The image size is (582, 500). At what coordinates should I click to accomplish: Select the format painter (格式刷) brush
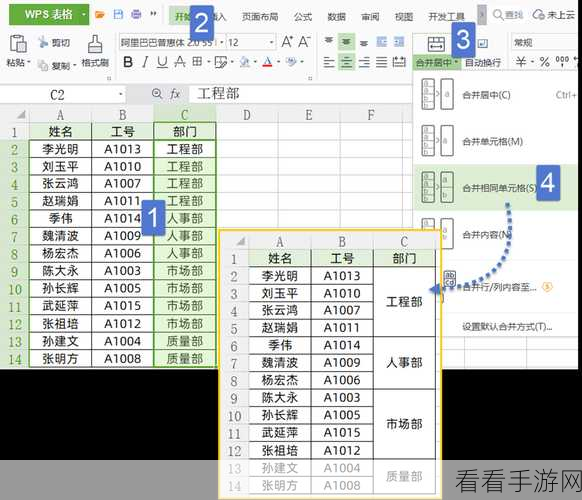click(x=95, y=44)
